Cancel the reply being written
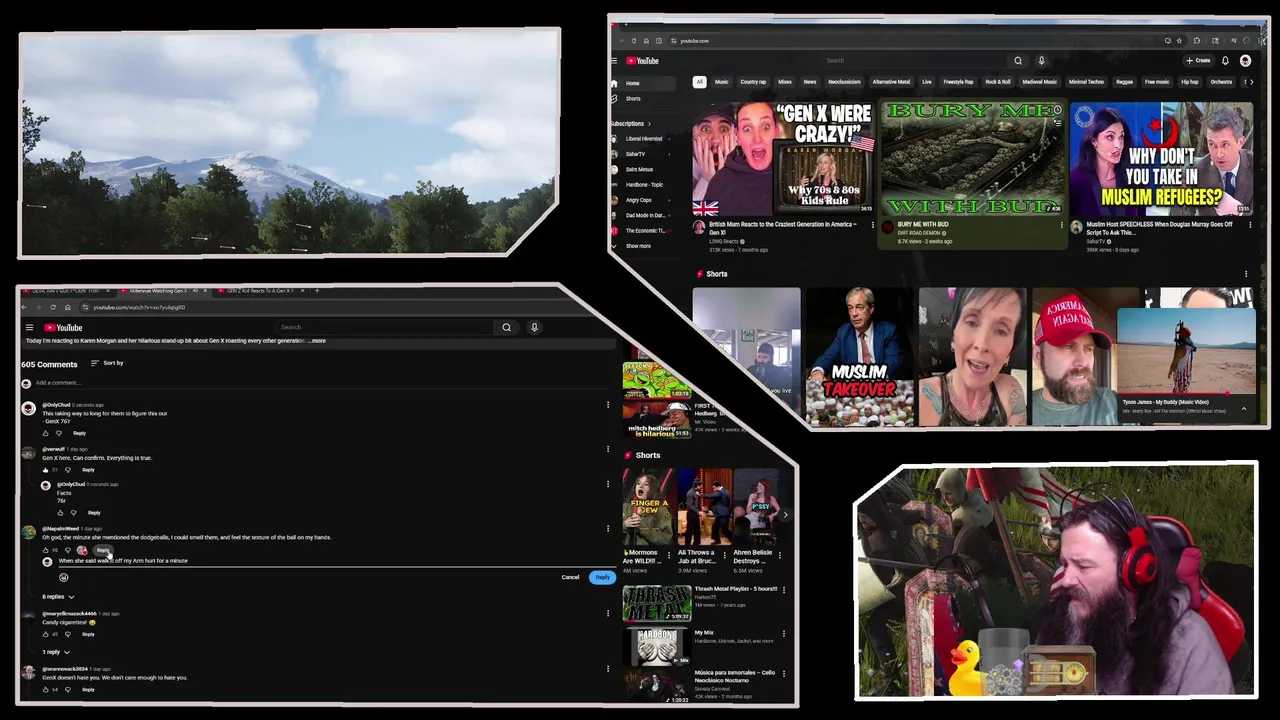This screenshot has width=1280, height=720. point(570,577)
